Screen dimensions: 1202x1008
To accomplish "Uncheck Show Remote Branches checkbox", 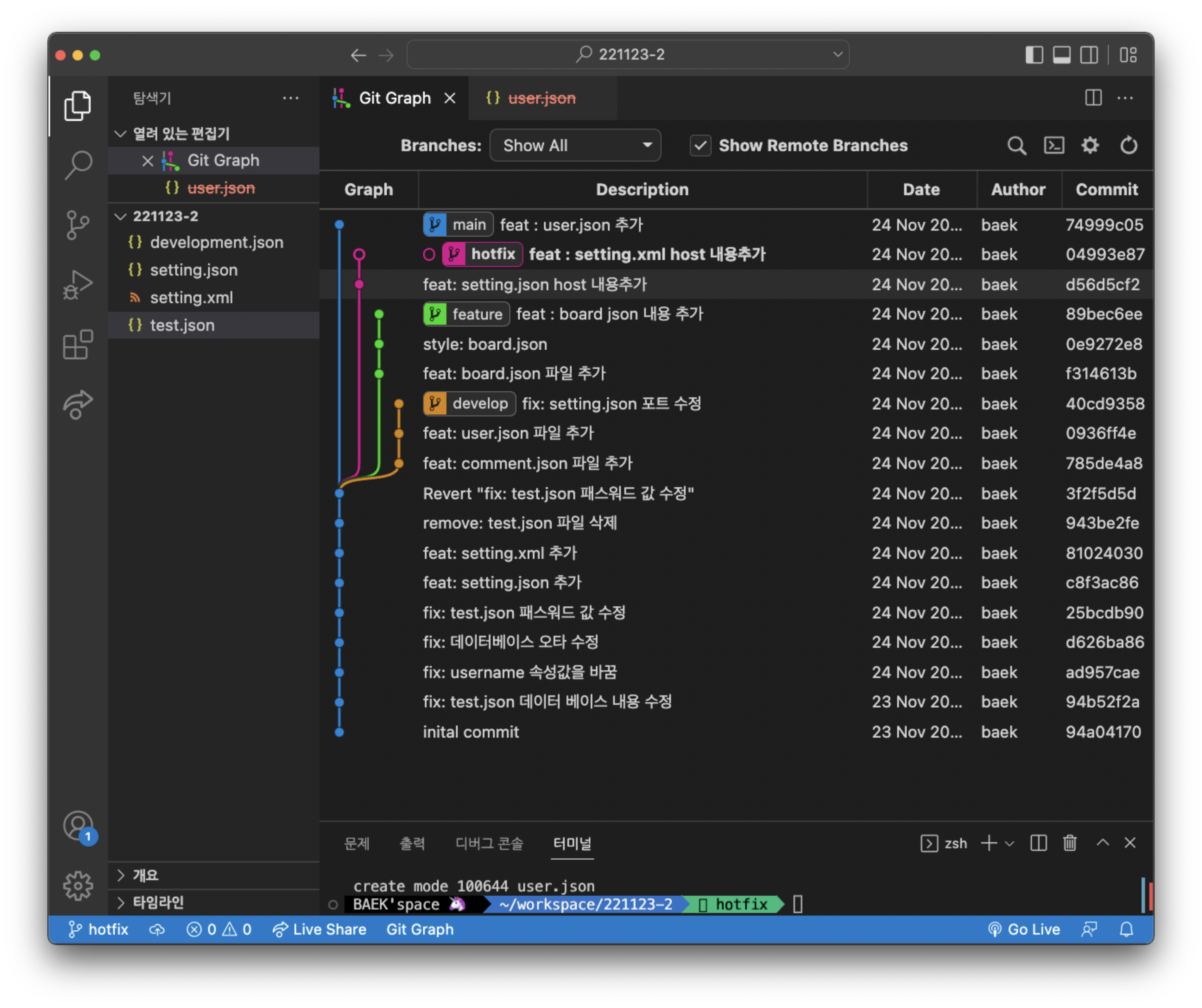I will point(700,146).
